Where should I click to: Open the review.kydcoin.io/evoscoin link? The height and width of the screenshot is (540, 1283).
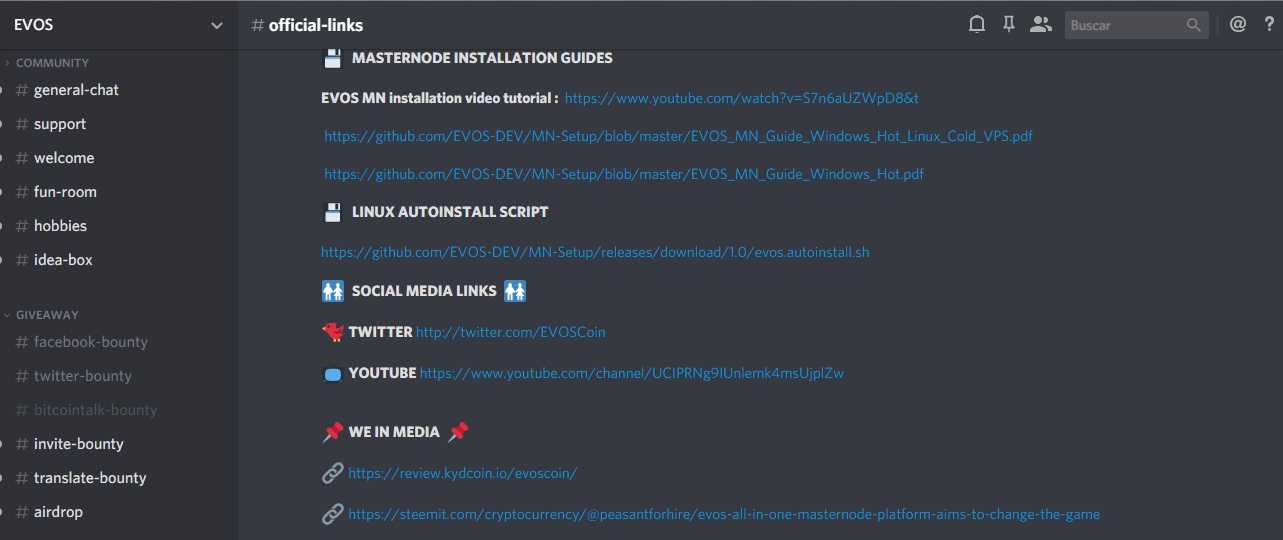462,473
